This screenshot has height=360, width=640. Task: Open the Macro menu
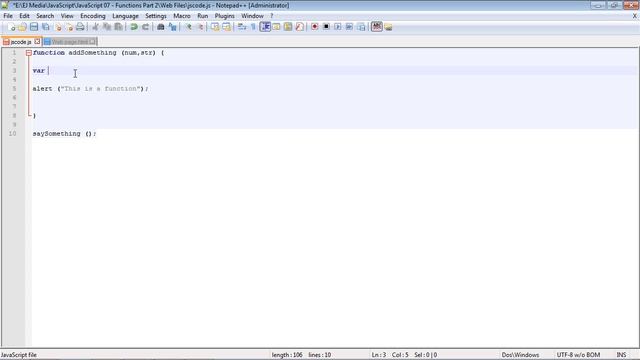(182, 16)
